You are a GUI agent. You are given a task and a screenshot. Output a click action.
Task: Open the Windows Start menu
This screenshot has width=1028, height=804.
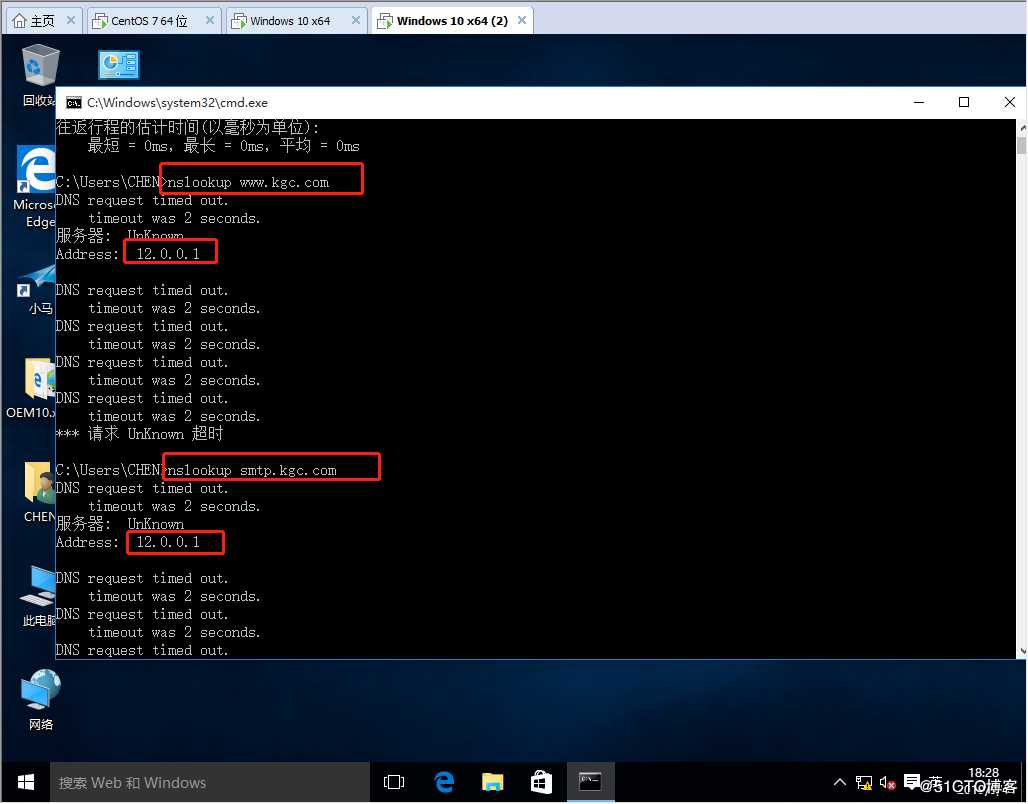[26, 782]
